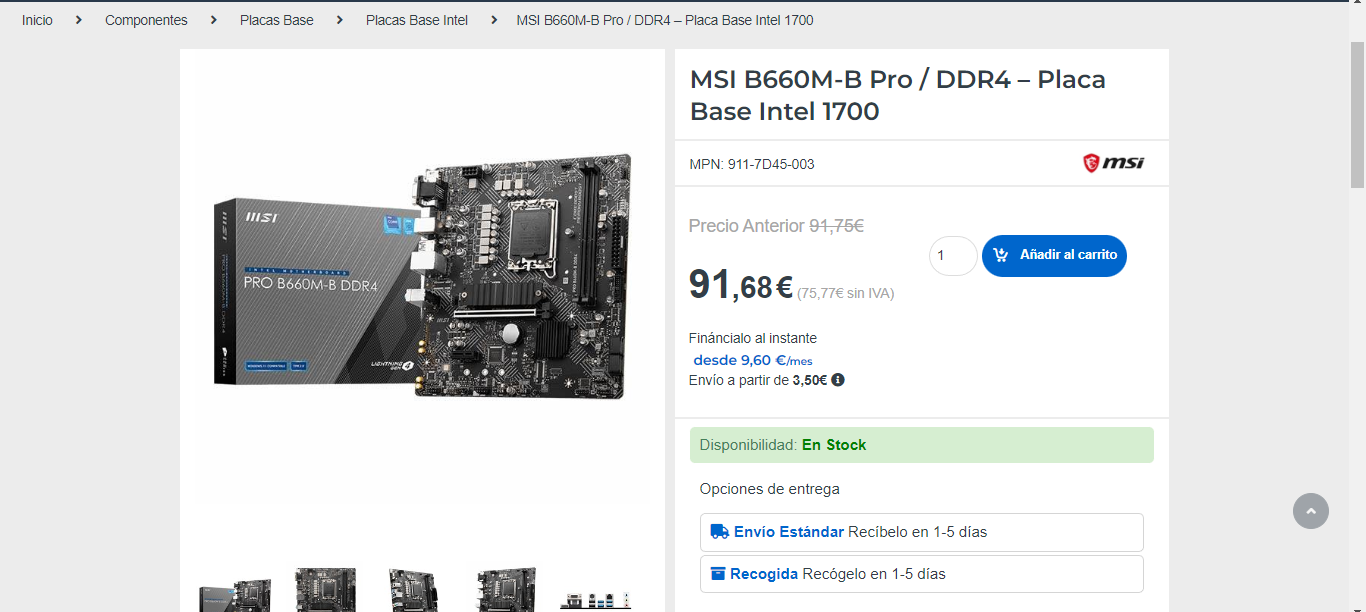Click the chevron after Placas Base Intel

493,20
